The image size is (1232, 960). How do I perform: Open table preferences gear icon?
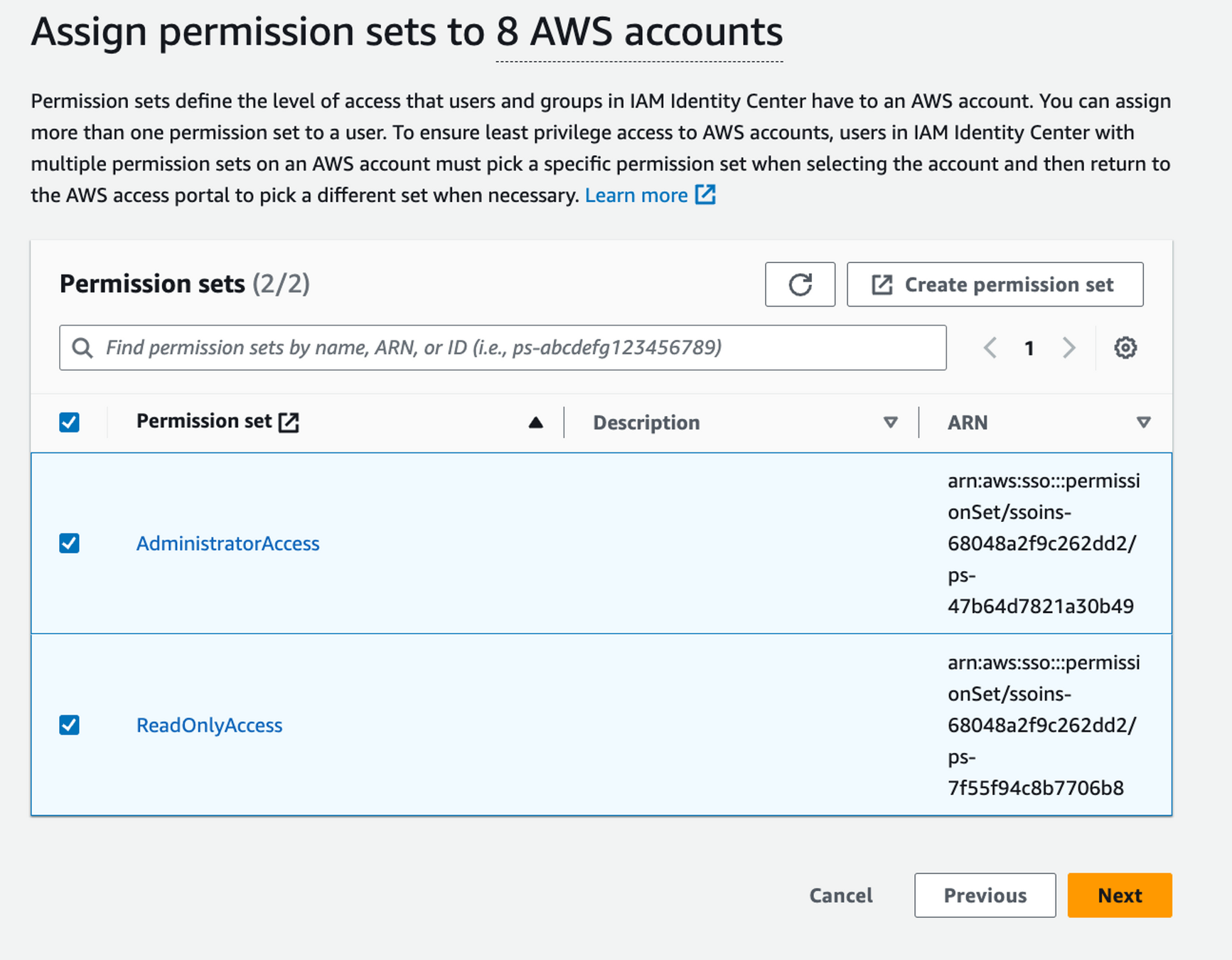(1125, 348)
